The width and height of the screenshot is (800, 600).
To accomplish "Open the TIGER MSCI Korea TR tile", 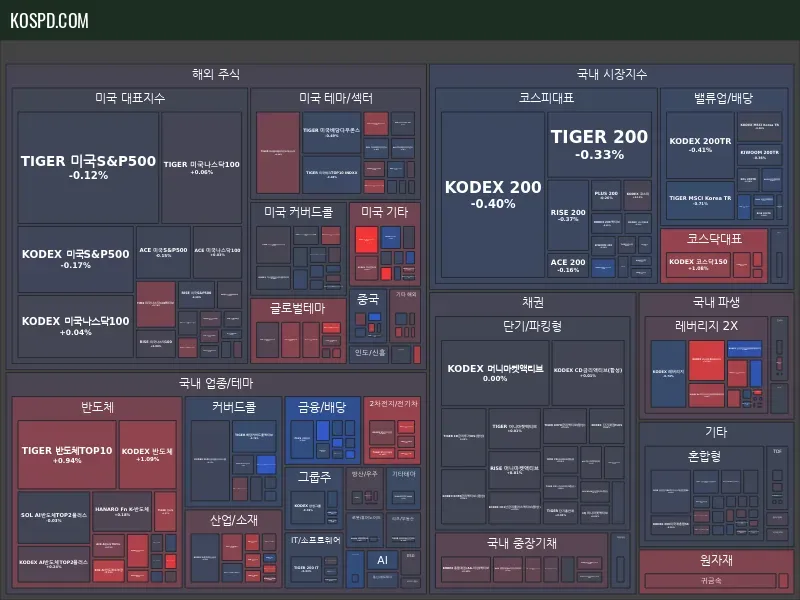I will pos(700,201).
